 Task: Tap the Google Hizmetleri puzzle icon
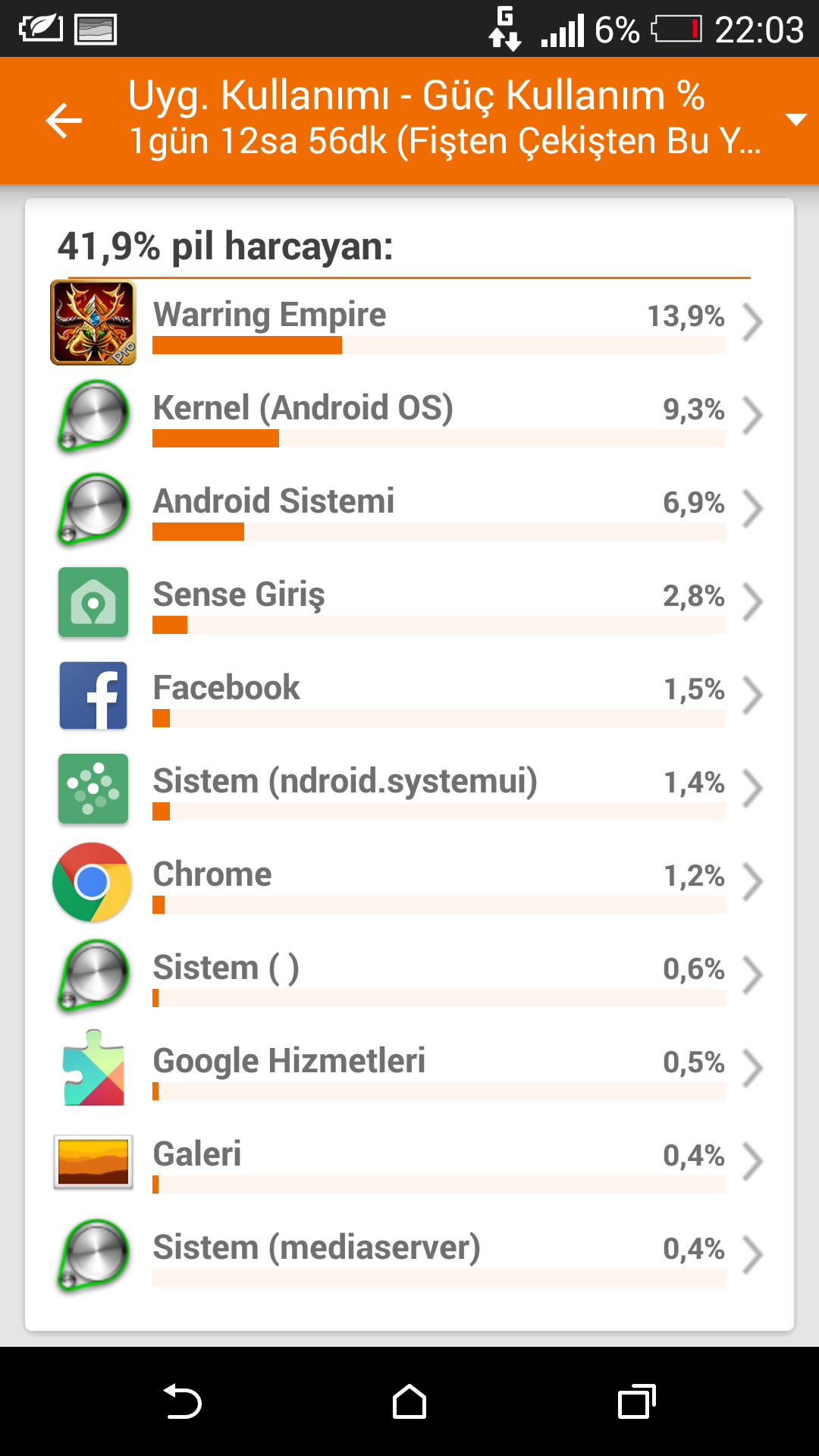[x=93, y=1068]
